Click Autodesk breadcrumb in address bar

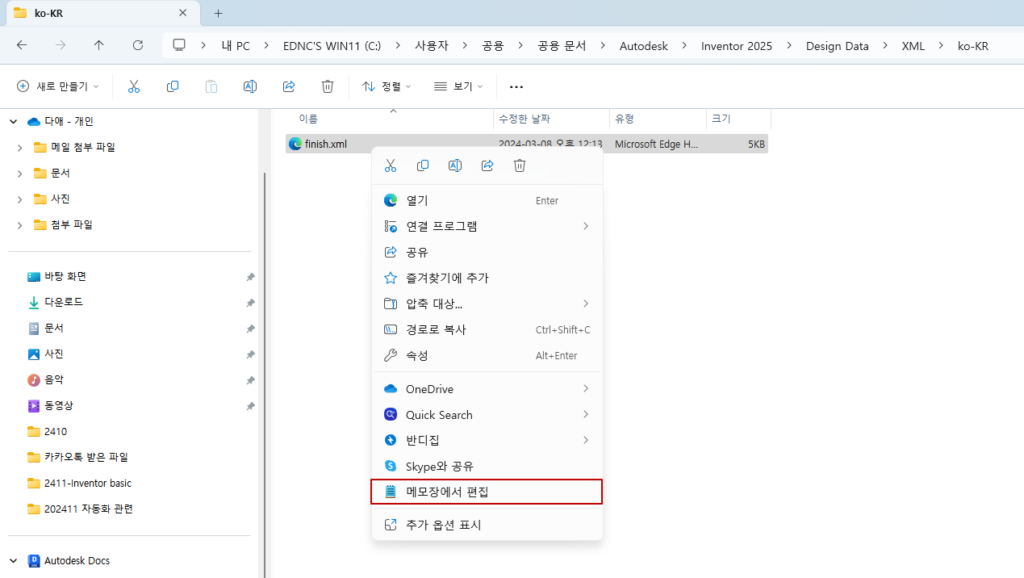(643, 46)
